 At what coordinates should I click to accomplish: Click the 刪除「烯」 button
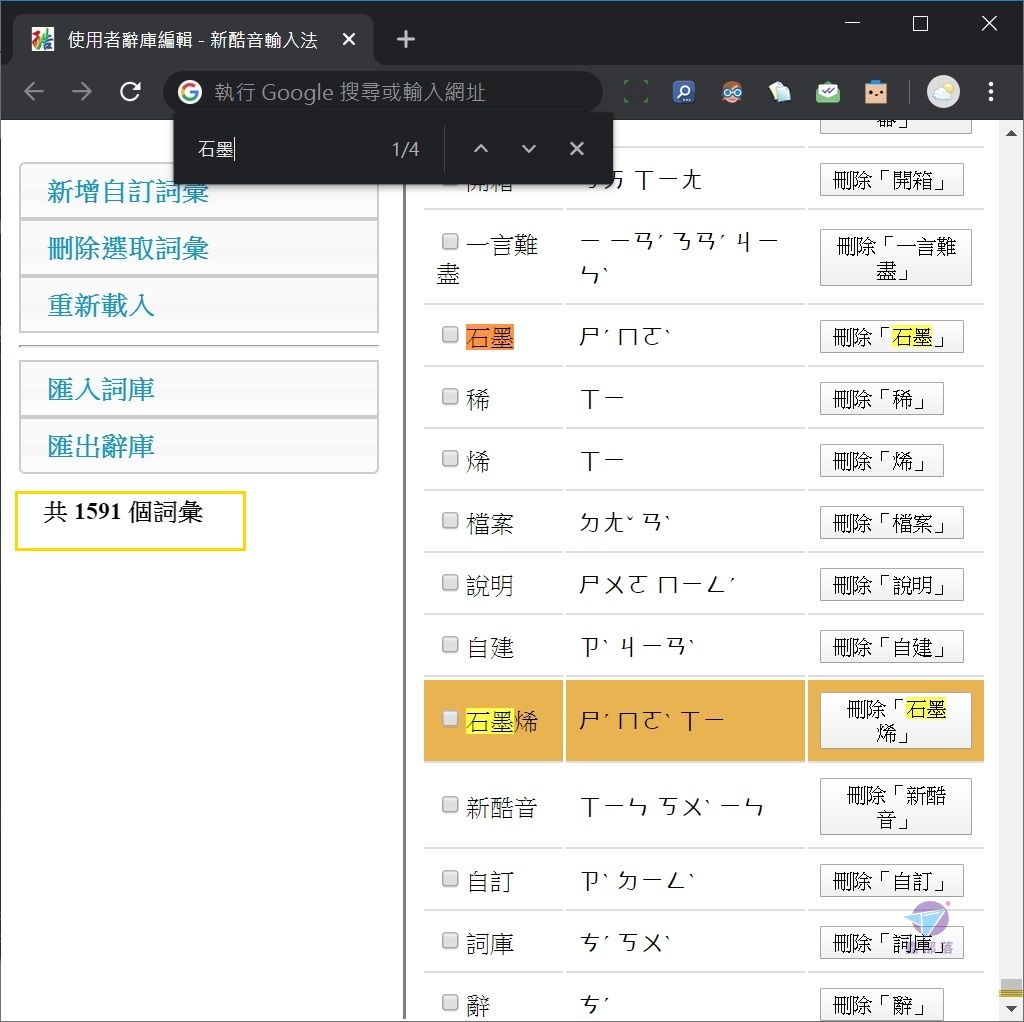[x=882, y=460]
